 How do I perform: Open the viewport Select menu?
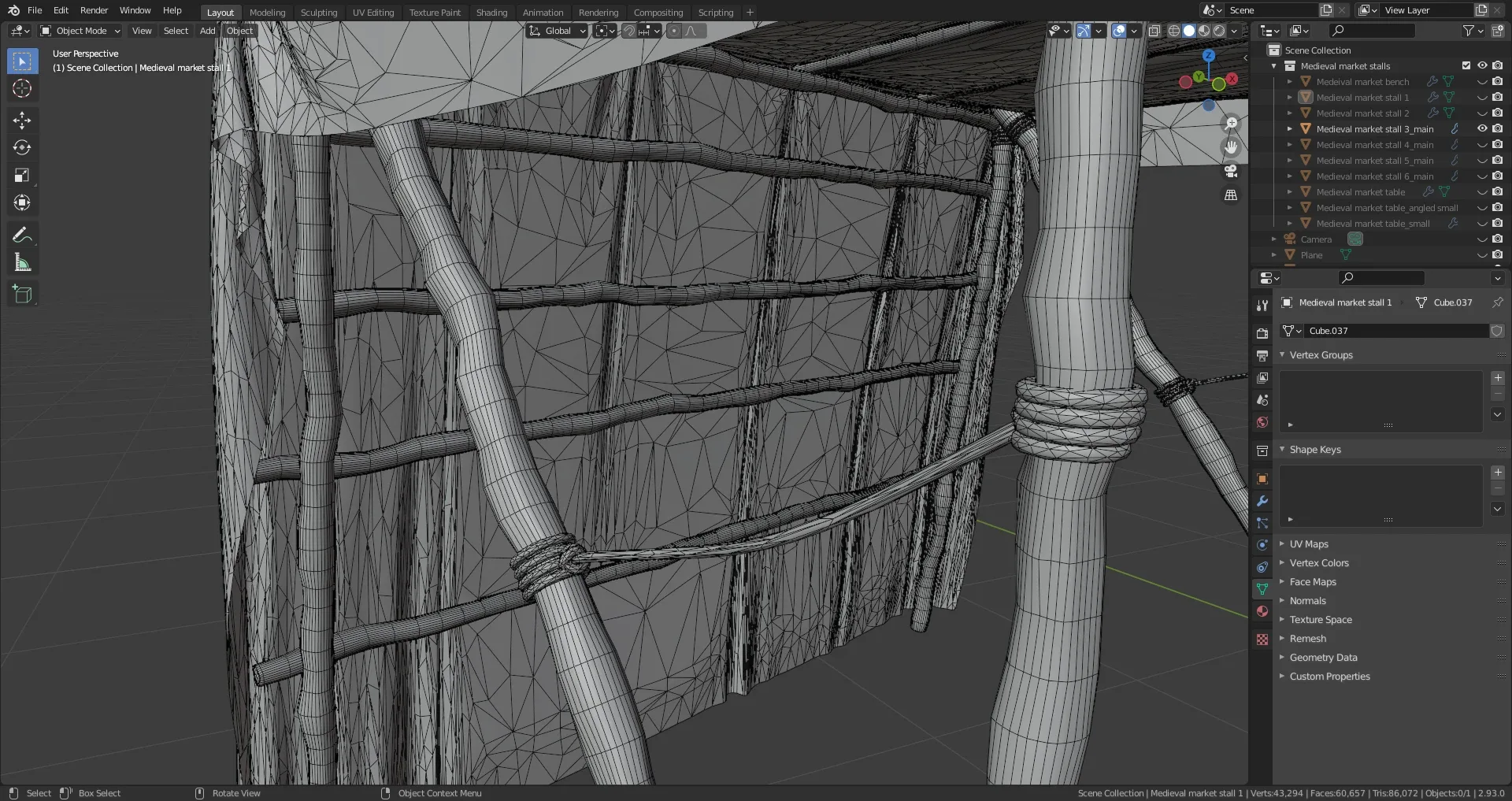(x=176, y=31)
